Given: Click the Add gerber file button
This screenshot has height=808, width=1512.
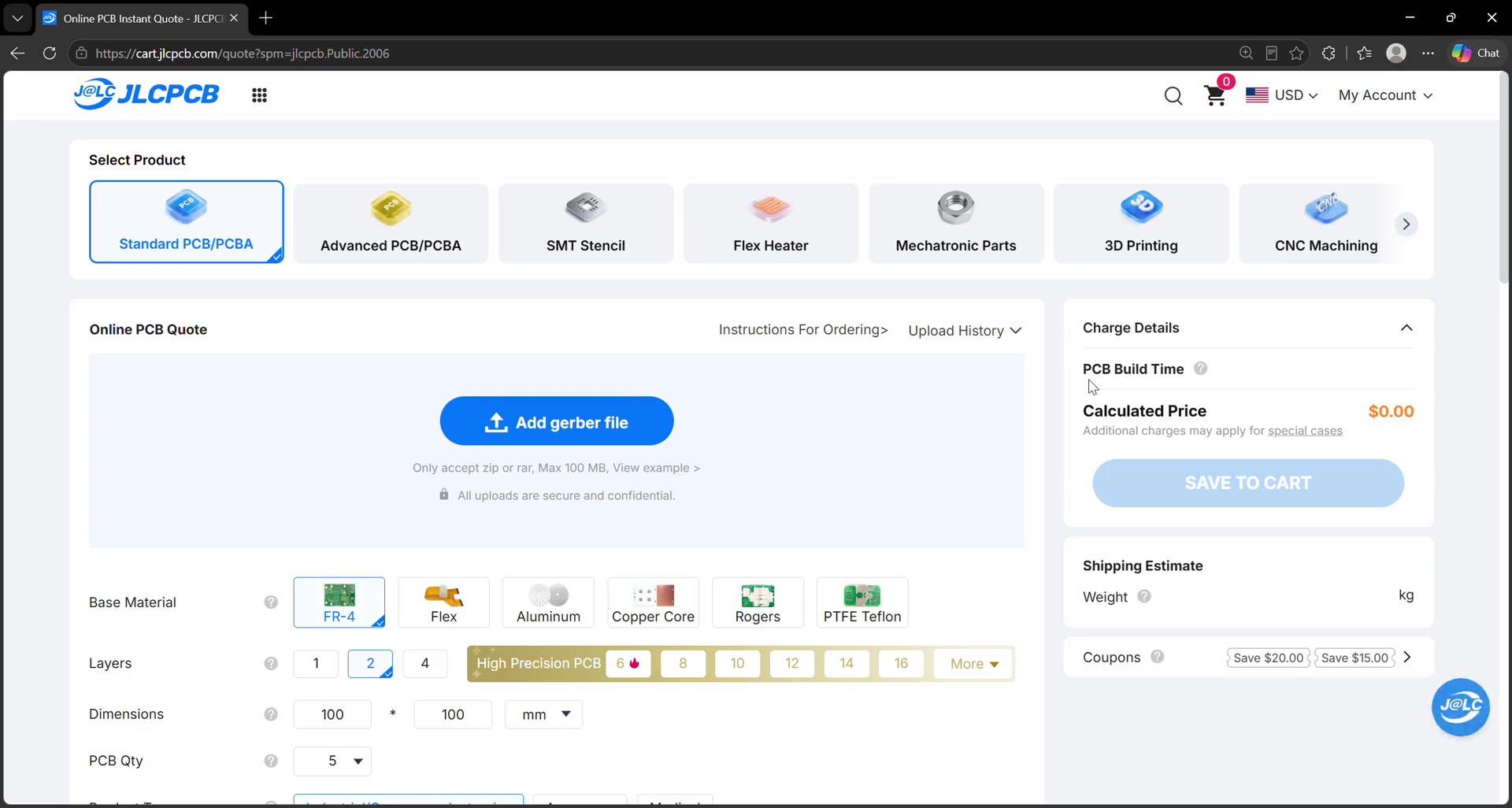Looking at the screenshot, I should [557, 421].
